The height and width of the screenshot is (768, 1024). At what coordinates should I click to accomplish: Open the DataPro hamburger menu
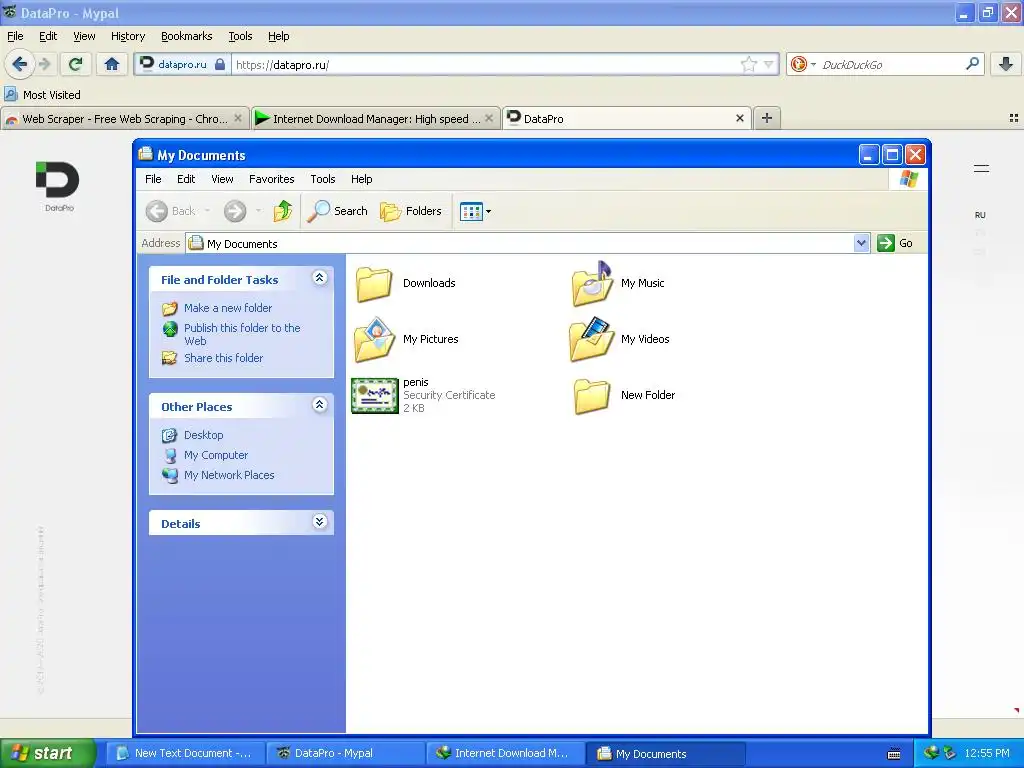tap(981, 168)
